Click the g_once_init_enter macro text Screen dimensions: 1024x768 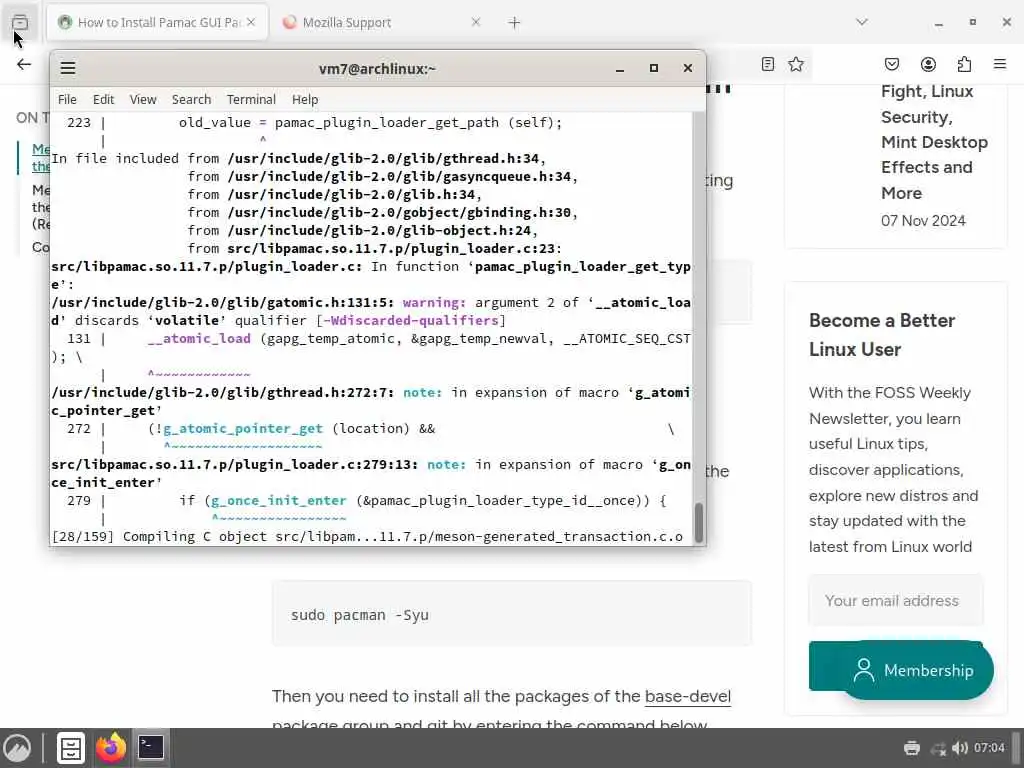[x=278, y=501]
